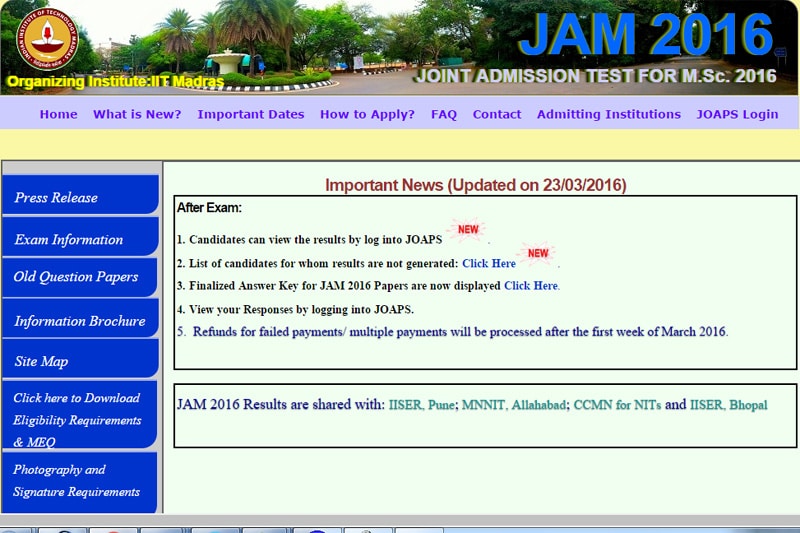Open Site Map from the sidebar
The height and width of the screenshot is (533, 800).
pyautogui.click(x=79, y=361)
